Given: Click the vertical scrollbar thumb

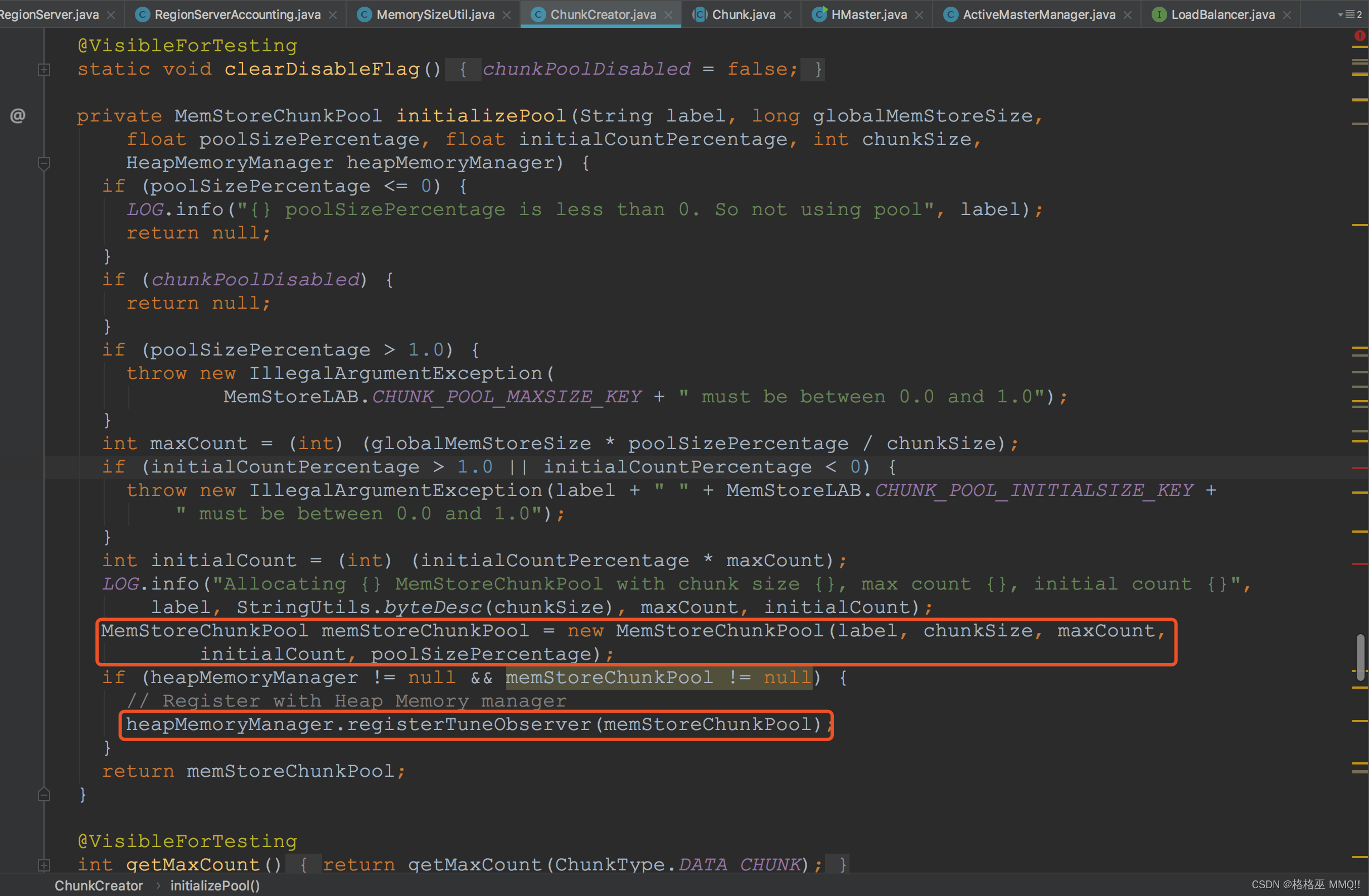Looking at the screenshot, I should pos(1361,658).
